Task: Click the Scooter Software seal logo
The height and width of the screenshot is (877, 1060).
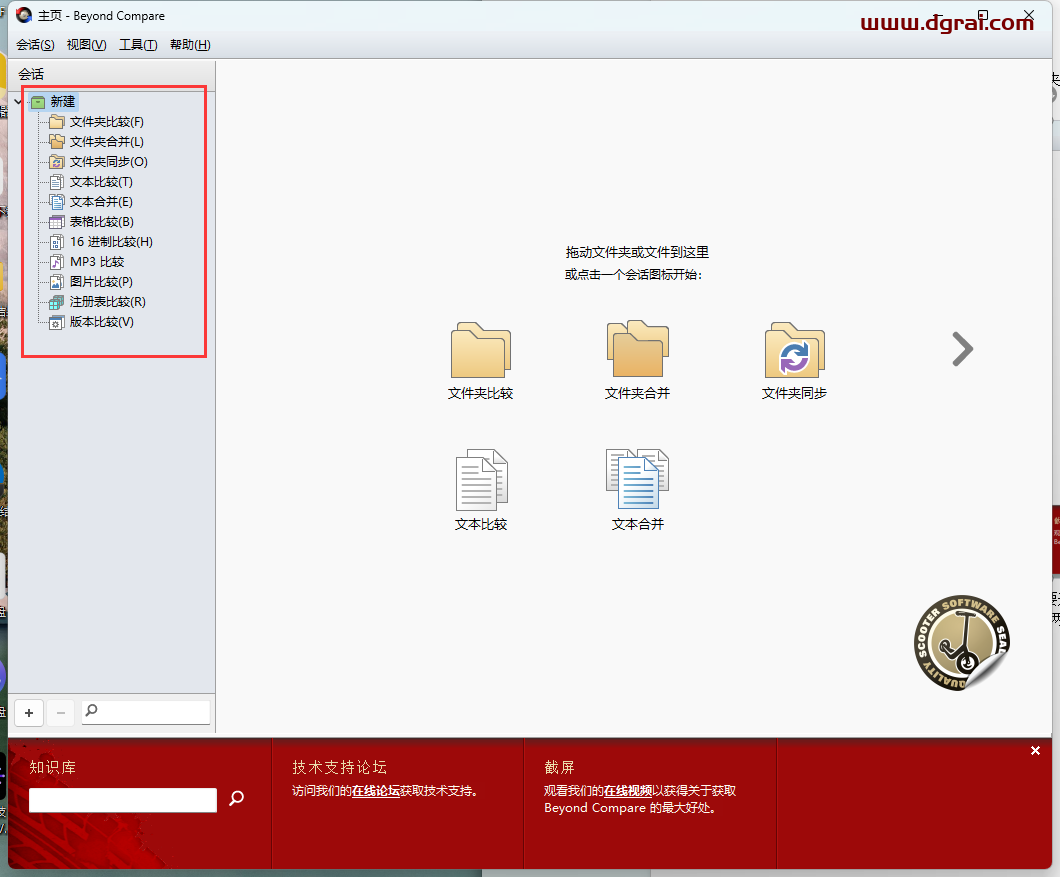Action: [962, 642]
